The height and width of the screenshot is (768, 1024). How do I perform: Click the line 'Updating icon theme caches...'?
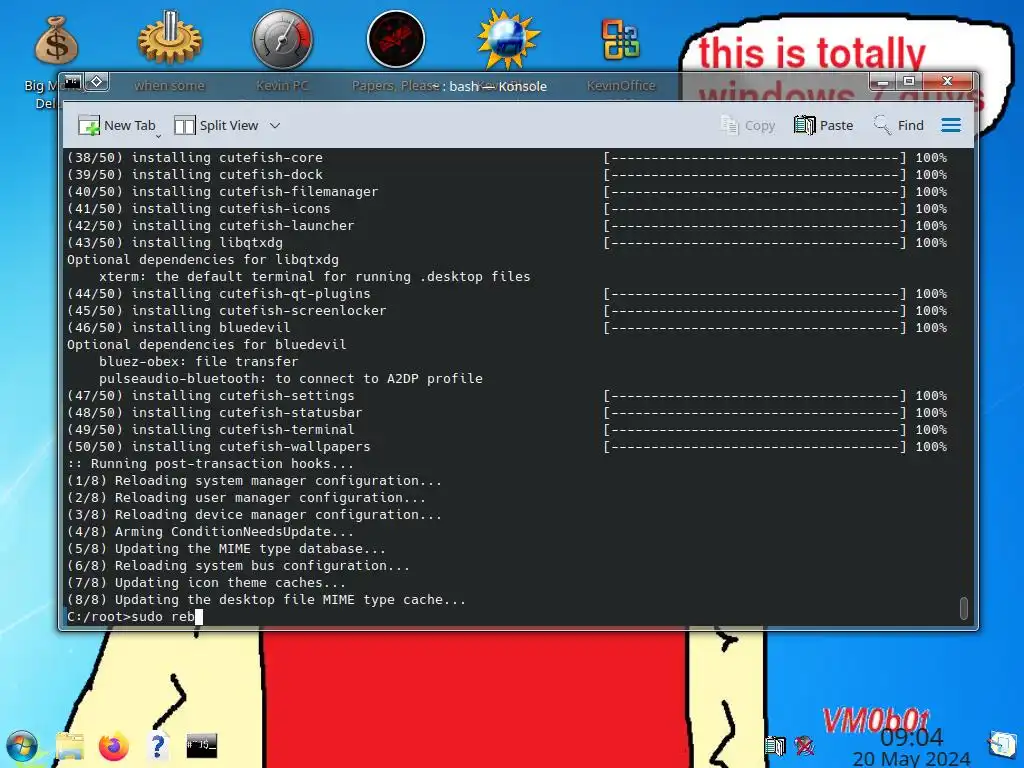pos(206,582)
